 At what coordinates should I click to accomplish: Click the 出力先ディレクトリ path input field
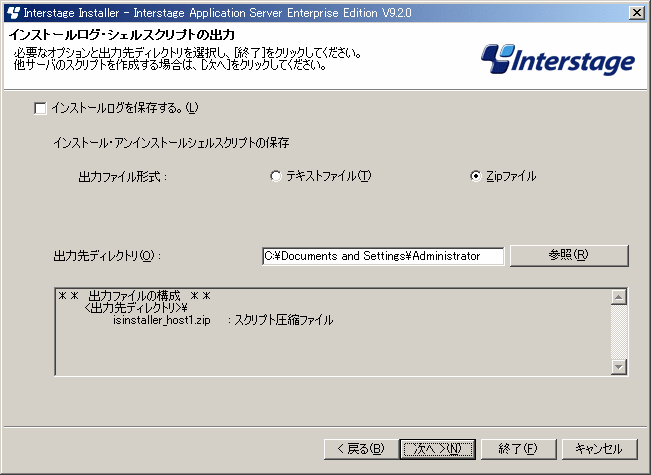click(x=383, y=256)
